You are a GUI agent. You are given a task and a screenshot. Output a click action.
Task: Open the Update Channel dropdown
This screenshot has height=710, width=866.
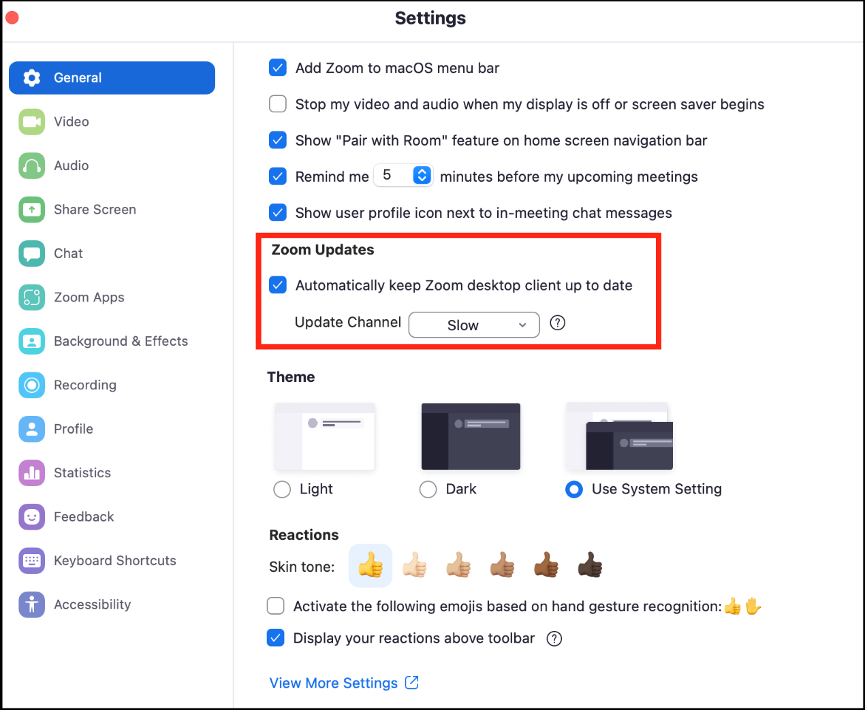coord(474,325)
